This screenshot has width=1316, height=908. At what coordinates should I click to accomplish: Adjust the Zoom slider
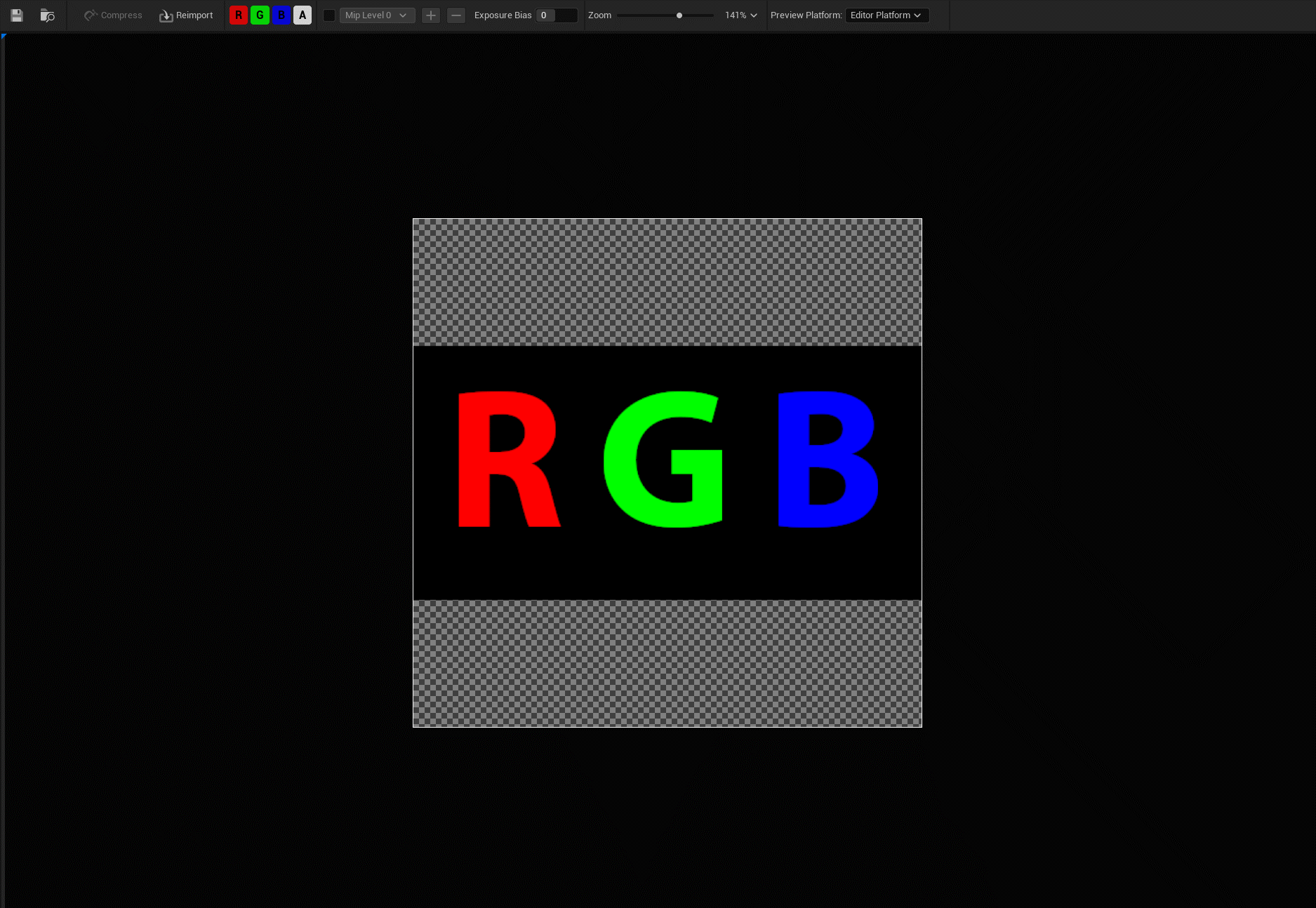coord(679,15)
